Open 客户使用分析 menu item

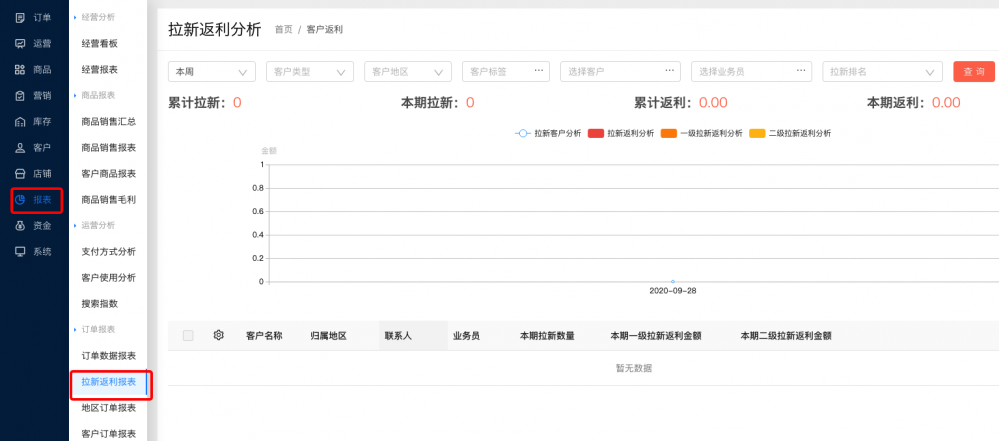click(x=108, y=278)
